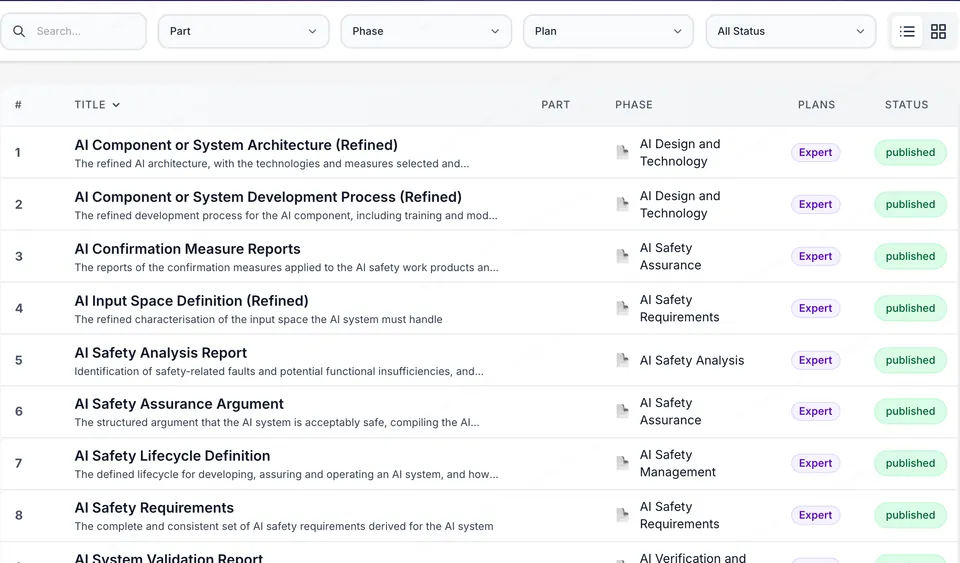Click Expert badge for AI Confirmation Measure Reports

(x=815, y=256)
